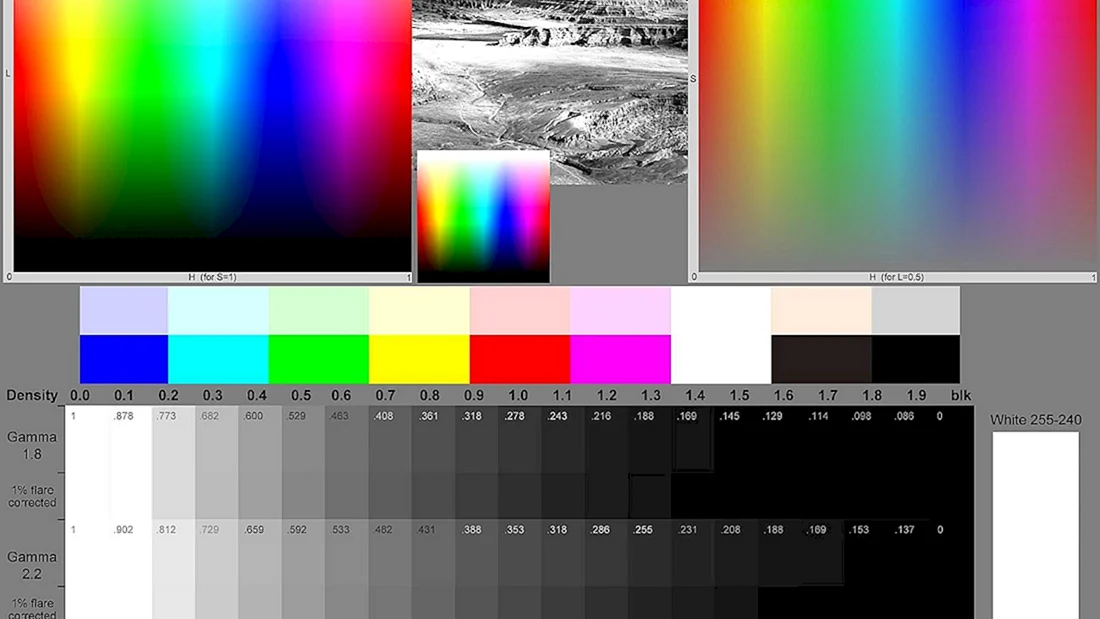Click the 'H (for S=1)' axis label
This screenshot has height=619, width=1100.
[x=212, y=277]
